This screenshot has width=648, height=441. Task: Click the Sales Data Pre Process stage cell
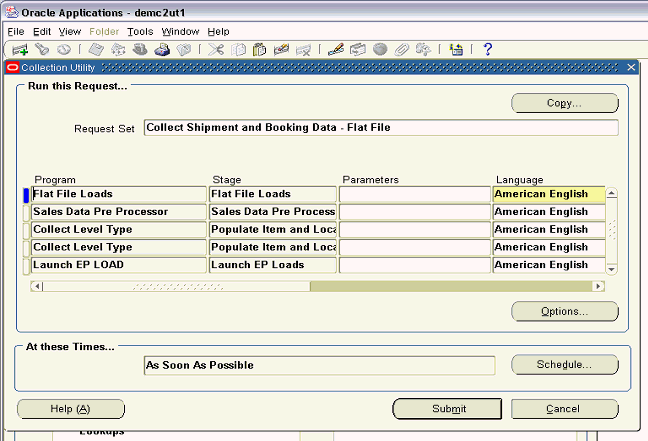pyautogui.click(x=273, y=212)
